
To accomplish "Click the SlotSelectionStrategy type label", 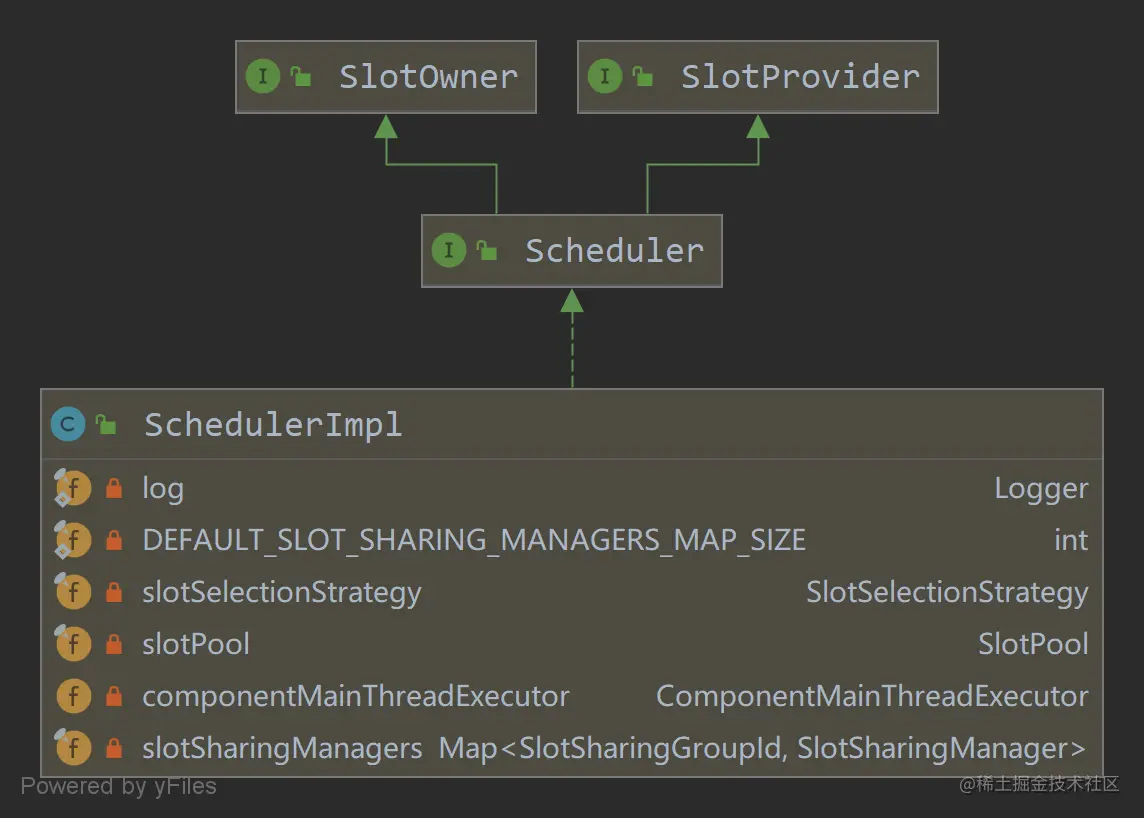I will (947, 591).
